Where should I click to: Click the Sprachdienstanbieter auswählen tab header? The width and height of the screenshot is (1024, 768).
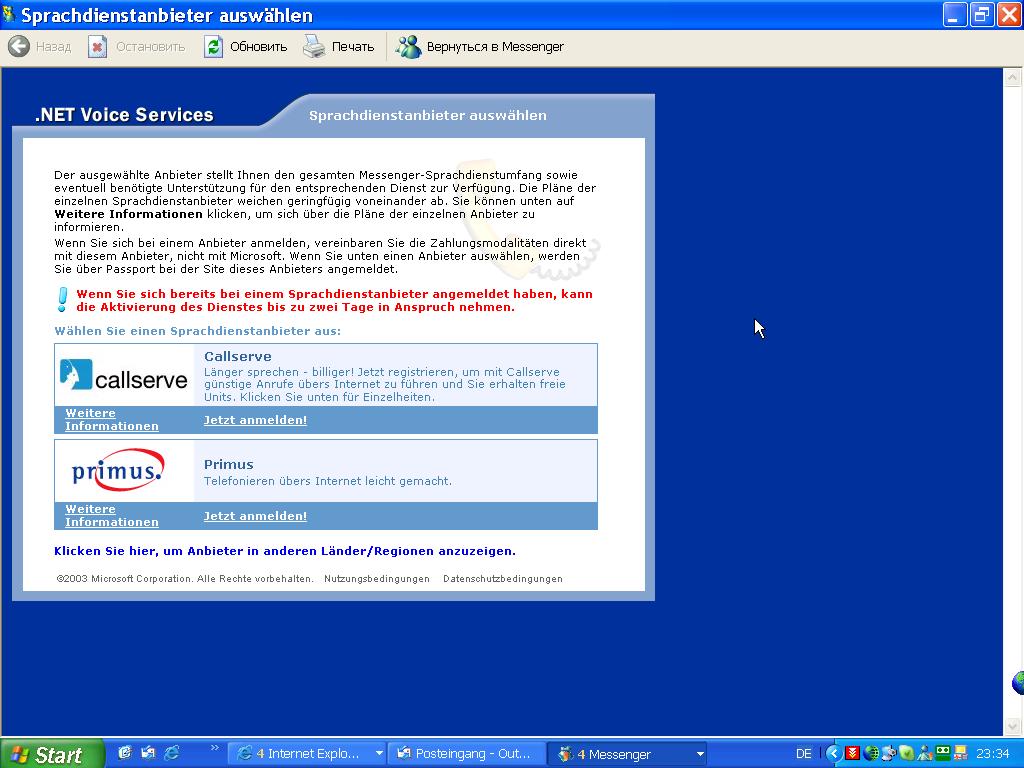coord(428,116)
